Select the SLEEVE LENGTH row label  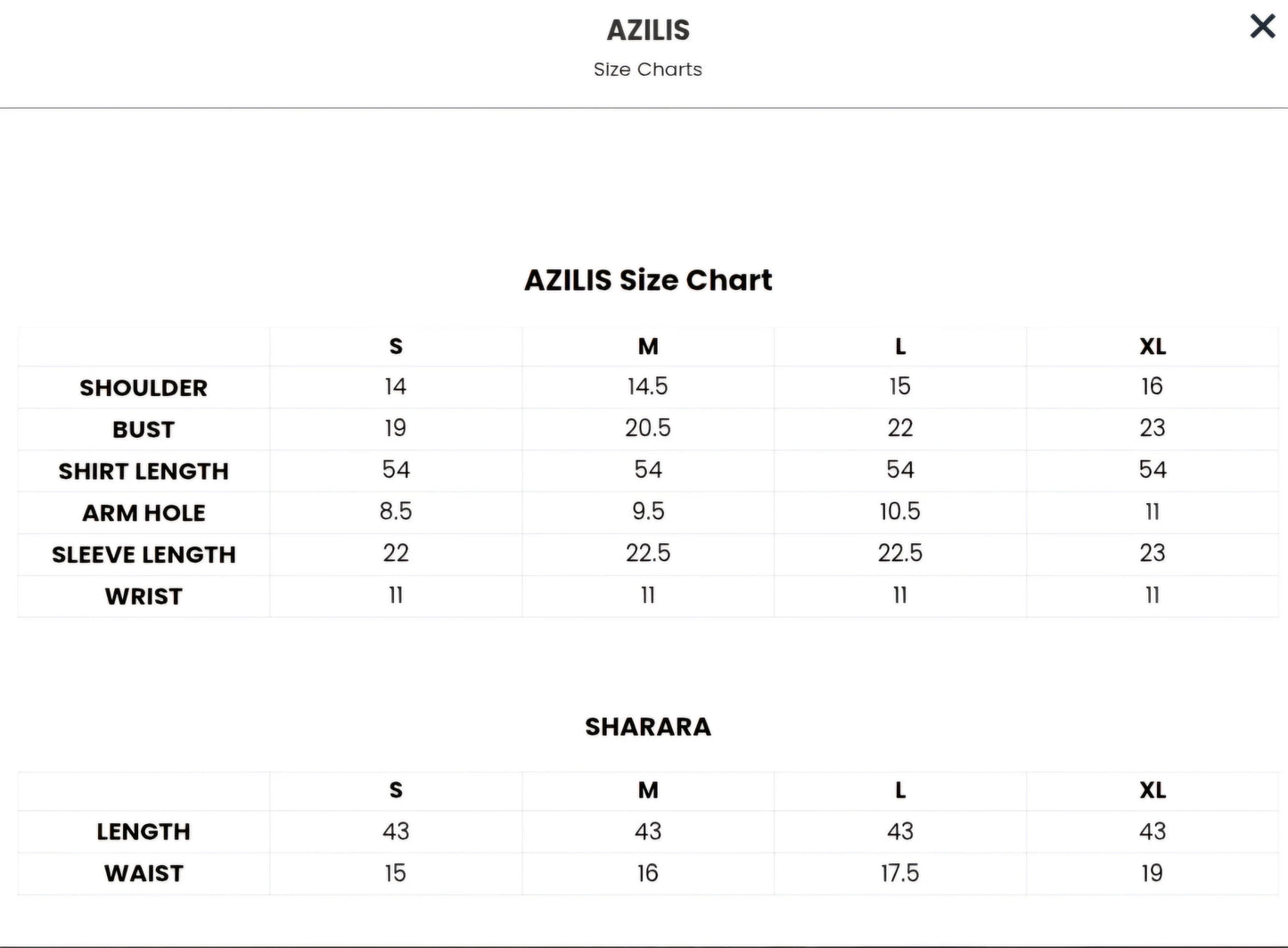[x=144, y=555]
